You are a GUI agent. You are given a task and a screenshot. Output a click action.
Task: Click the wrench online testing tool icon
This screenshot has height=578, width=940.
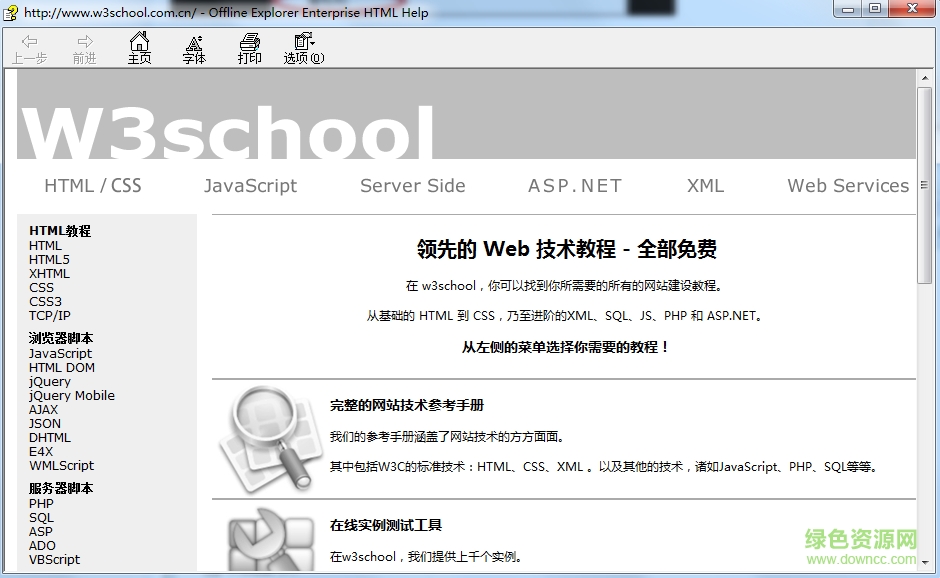pos(269,537)
